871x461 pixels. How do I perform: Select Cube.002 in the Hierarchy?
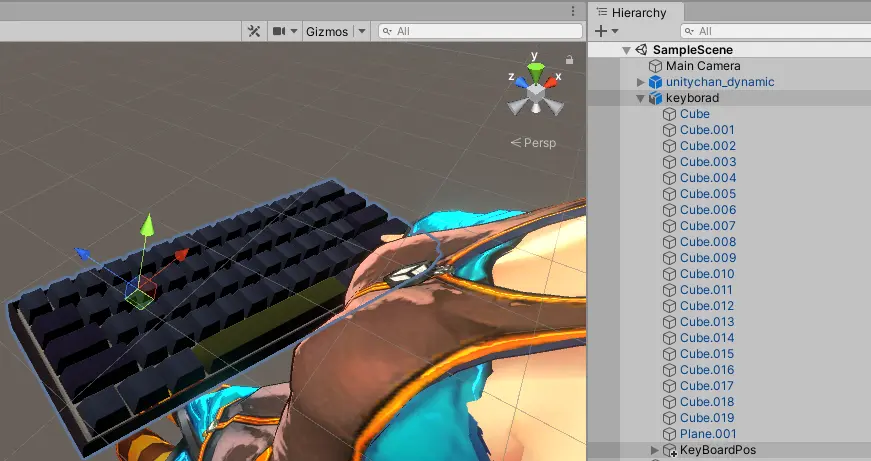click(x=708, y=146)
